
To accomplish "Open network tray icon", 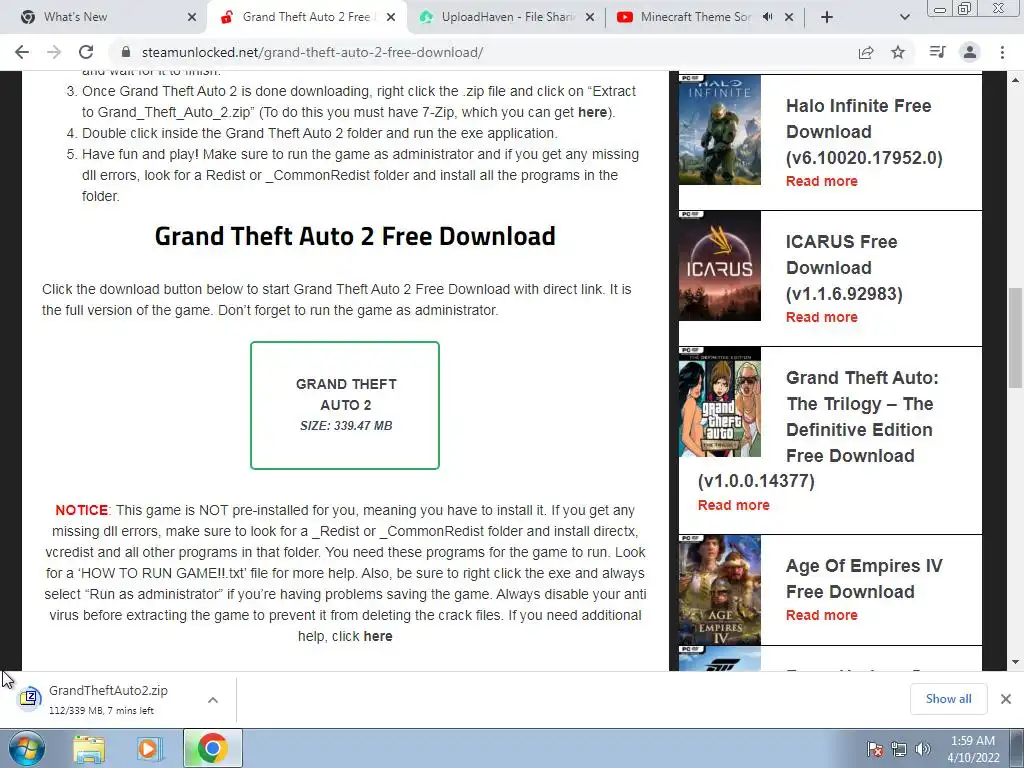I will (899, 749).
